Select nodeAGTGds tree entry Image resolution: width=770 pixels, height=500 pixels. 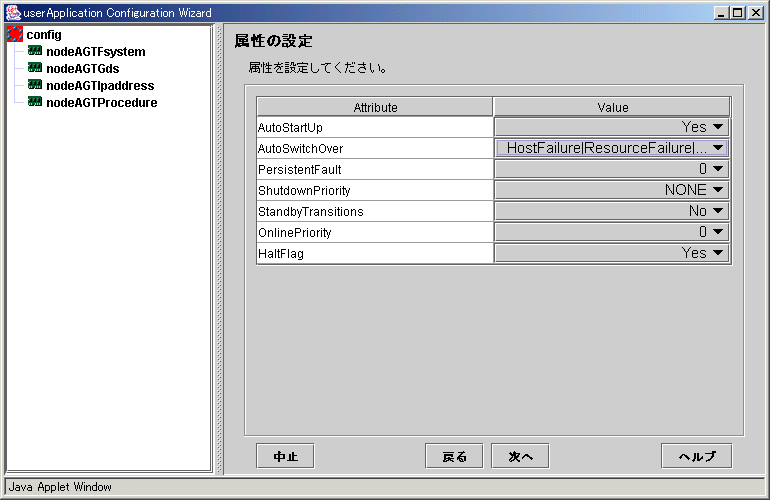(82, 69)
